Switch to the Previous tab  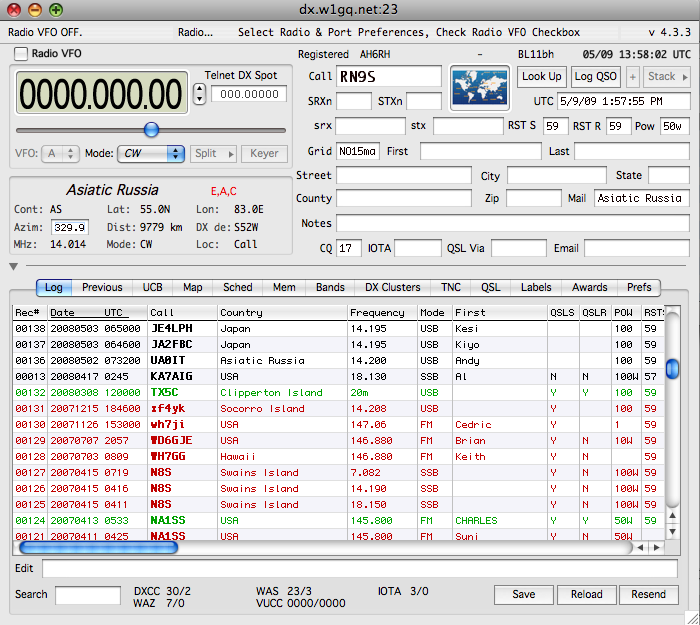tap(102, 288)
